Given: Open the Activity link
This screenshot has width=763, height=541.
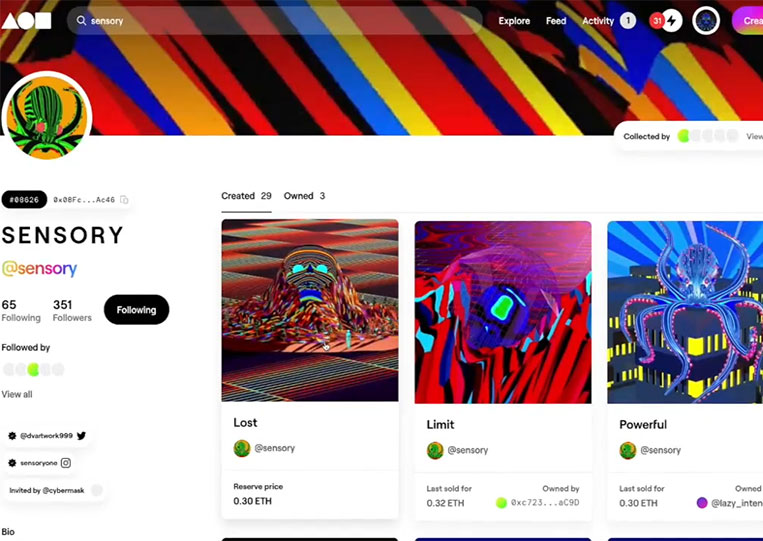Looking at the screenshot, I should click(598, 21).
